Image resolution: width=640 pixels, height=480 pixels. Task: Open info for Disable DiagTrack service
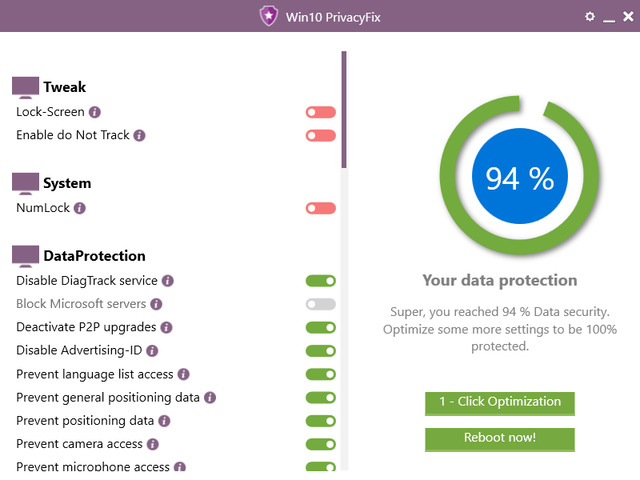168,281
